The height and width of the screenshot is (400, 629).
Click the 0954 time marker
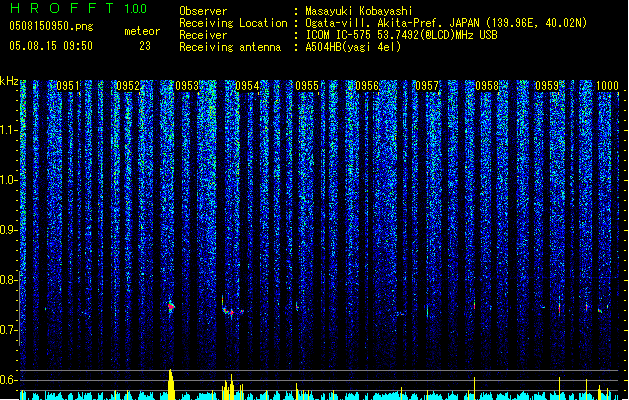click(x=247, y=86)
